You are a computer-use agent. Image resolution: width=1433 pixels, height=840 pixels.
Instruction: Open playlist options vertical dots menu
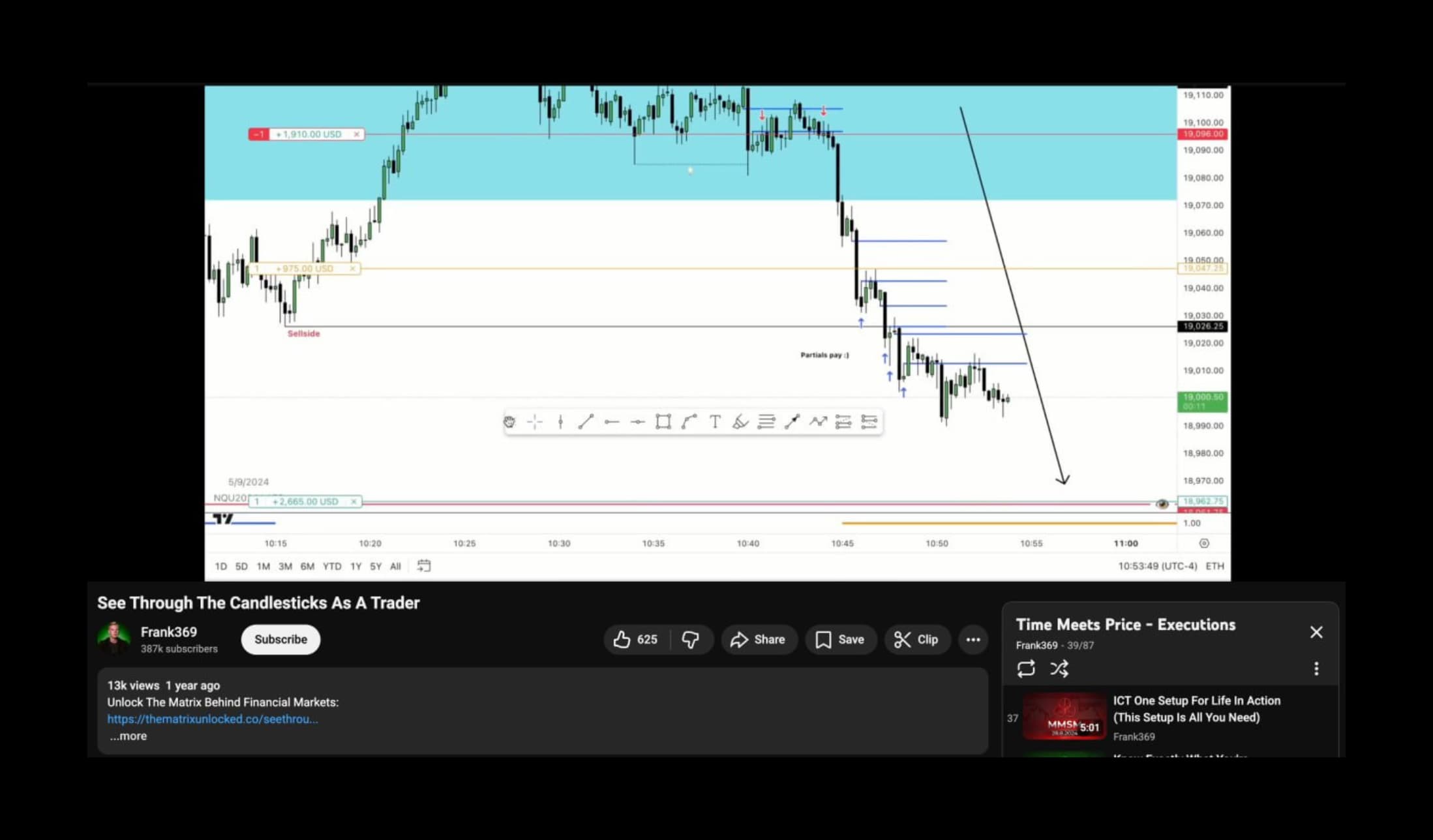click(x=1316, y=668)
